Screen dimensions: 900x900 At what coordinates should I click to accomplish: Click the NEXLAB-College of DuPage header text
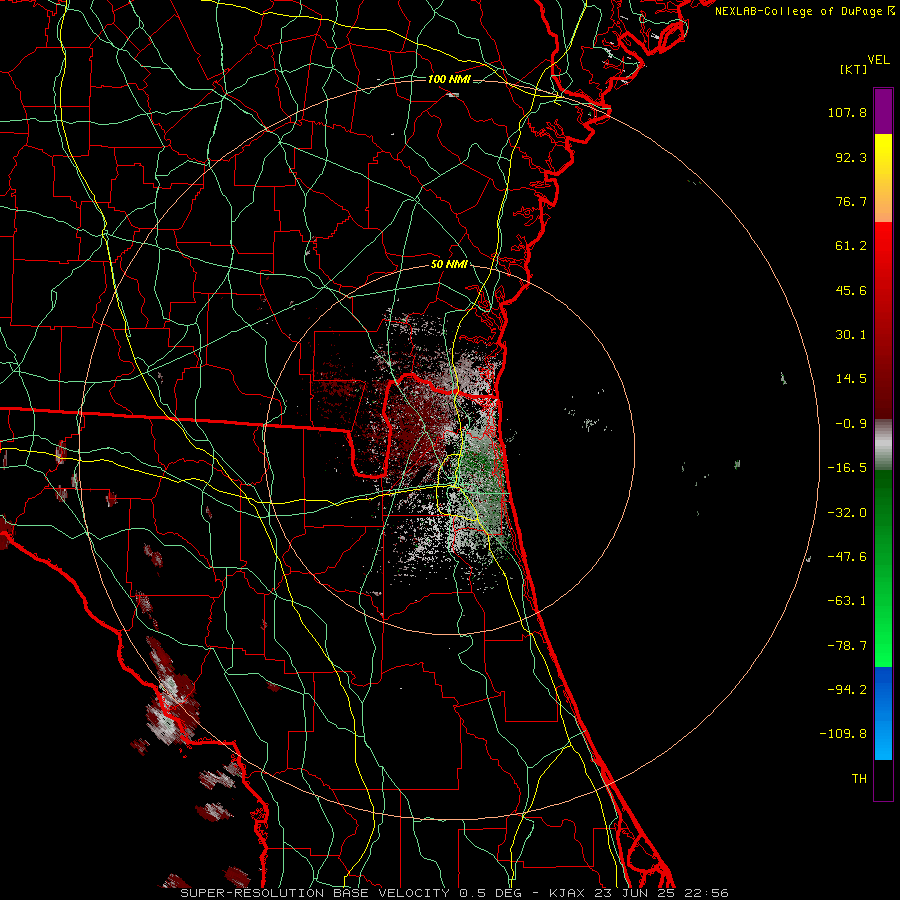click(x=804, y=11)
